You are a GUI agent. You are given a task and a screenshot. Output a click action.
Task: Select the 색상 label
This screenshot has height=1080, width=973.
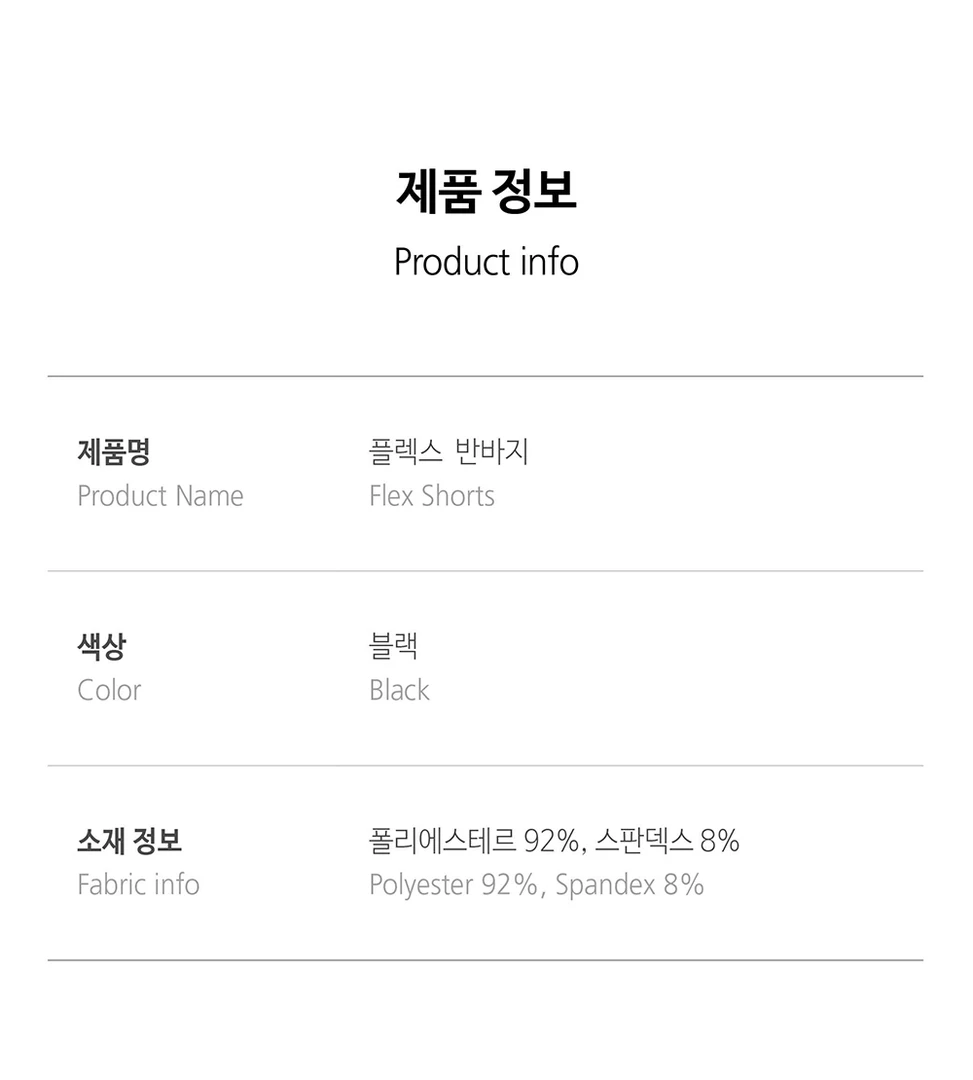pyautogui.click(x=101, y=646)
